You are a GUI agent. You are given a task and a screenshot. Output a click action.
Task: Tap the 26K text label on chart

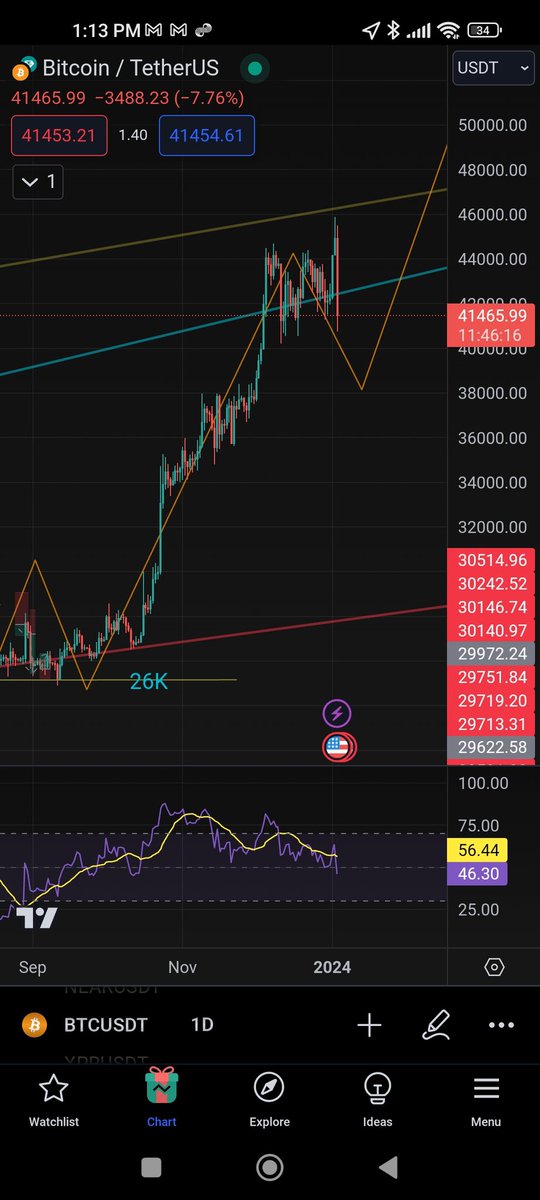[148, 682]
